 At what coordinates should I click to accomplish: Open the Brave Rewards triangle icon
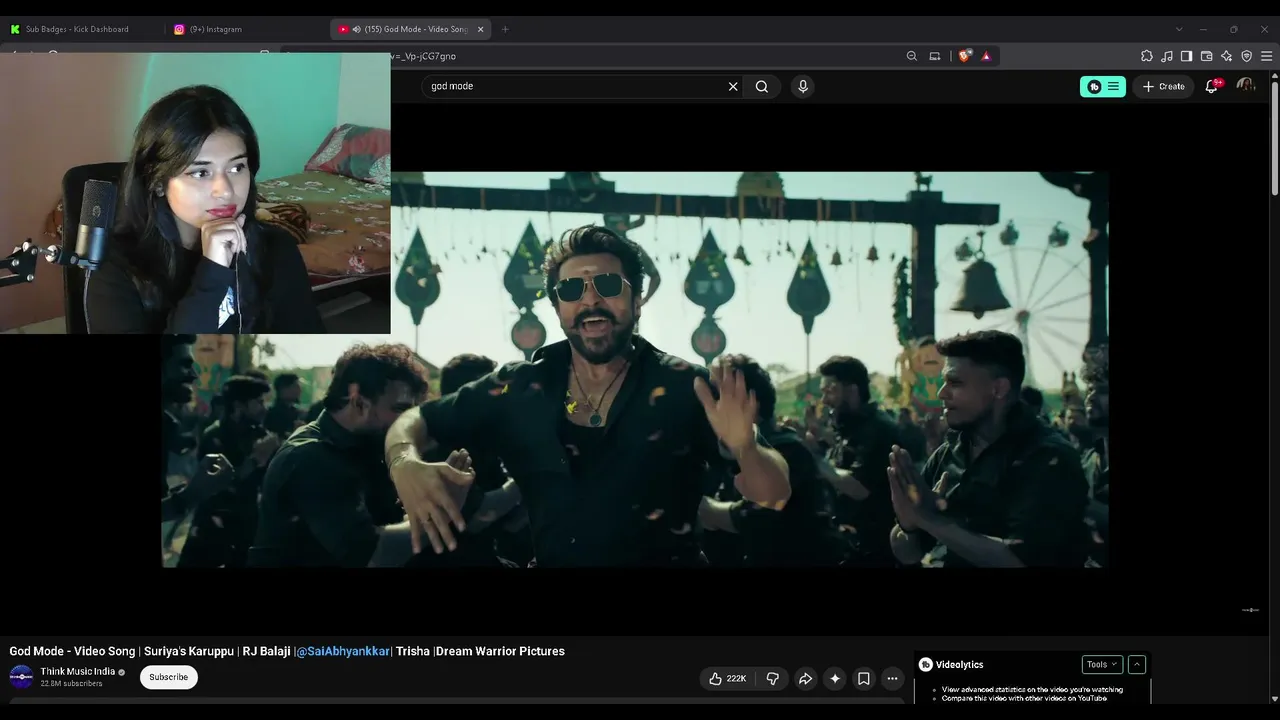[x=986, y=56]
